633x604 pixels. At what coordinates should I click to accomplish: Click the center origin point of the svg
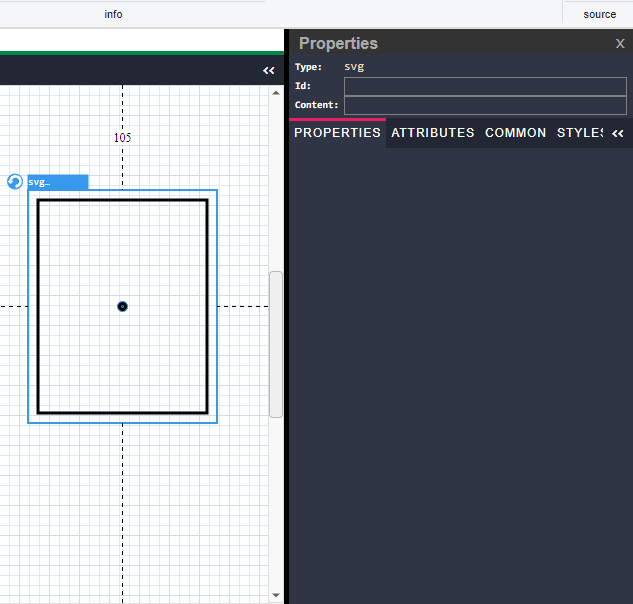pyautogui.click(x=122, y=306)
